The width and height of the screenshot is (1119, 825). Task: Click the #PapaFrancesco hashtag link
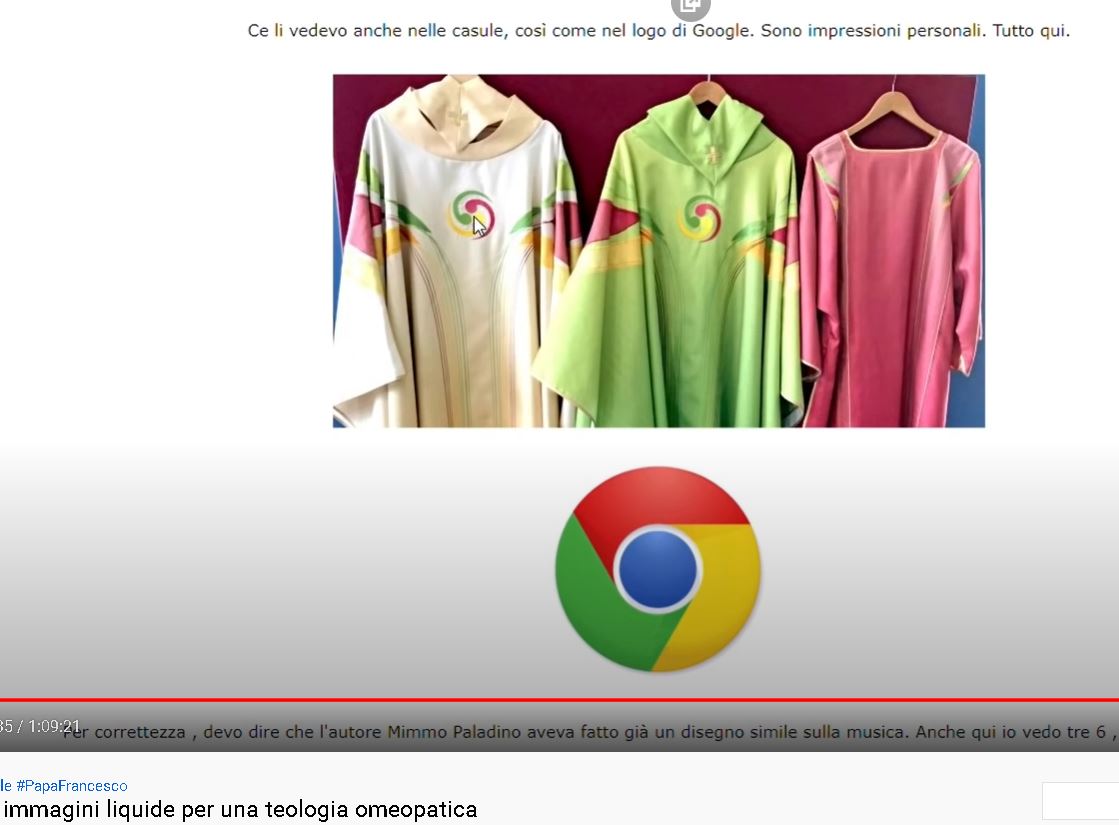pyautogui.click(x=71, y=786)
